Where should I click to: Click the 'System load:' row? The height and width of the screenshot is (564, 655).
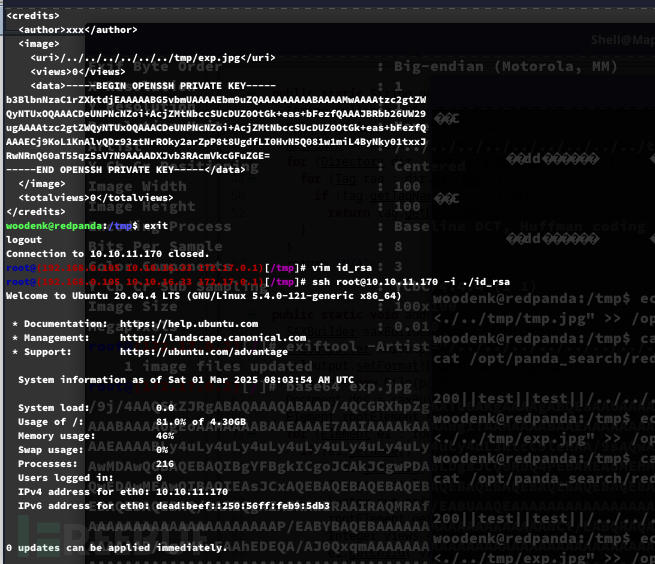(x=96, y=408)
